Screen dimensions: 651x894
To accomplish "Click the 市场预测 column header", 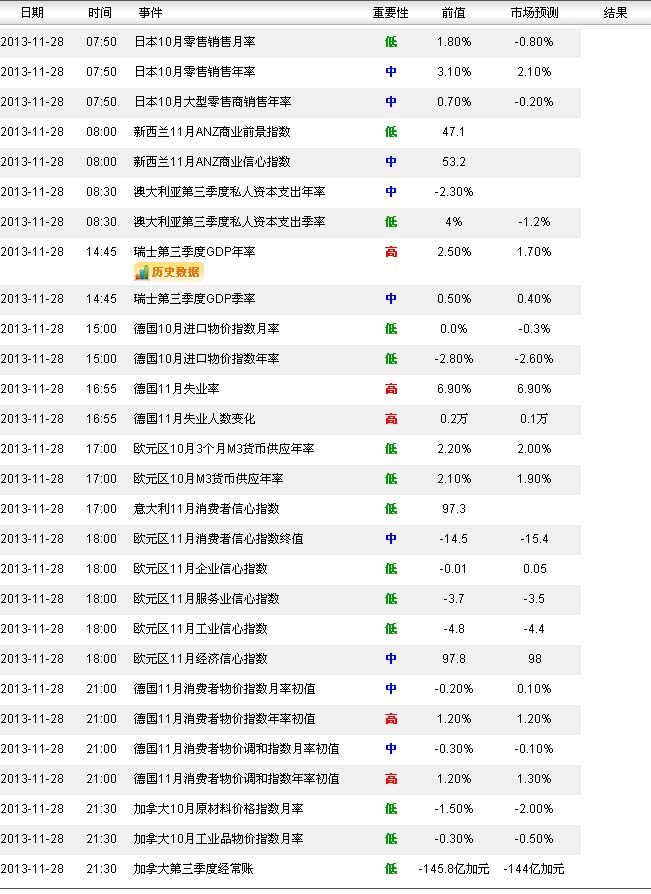I will point(534,13).
